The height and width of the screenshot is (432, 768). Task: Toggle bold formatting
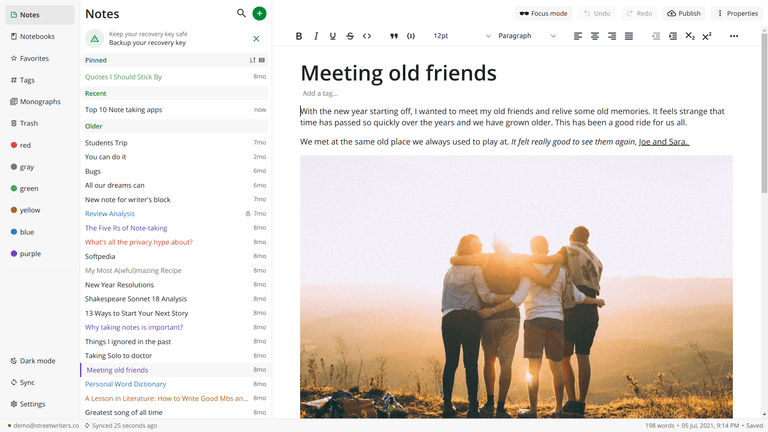(x=299, y=36)
